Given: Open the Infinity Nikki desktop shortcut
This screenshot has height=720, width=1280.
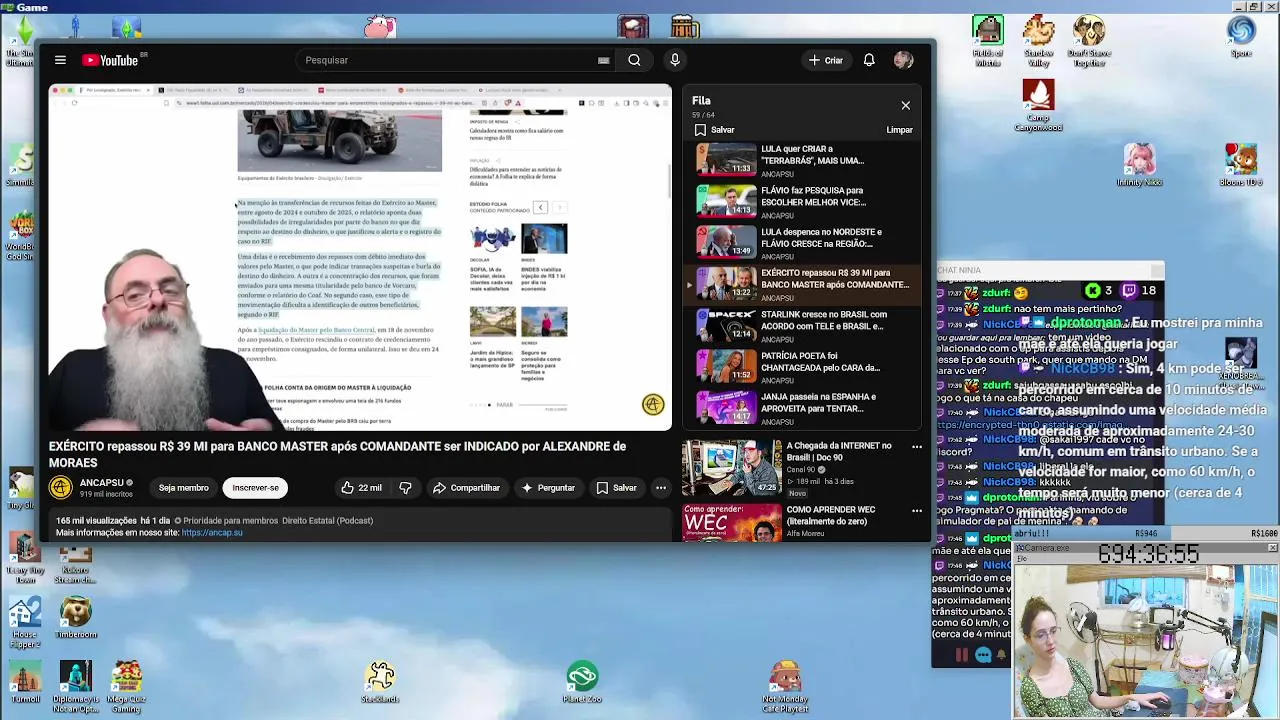Looking at the screenshot, I should point(1139,166).
